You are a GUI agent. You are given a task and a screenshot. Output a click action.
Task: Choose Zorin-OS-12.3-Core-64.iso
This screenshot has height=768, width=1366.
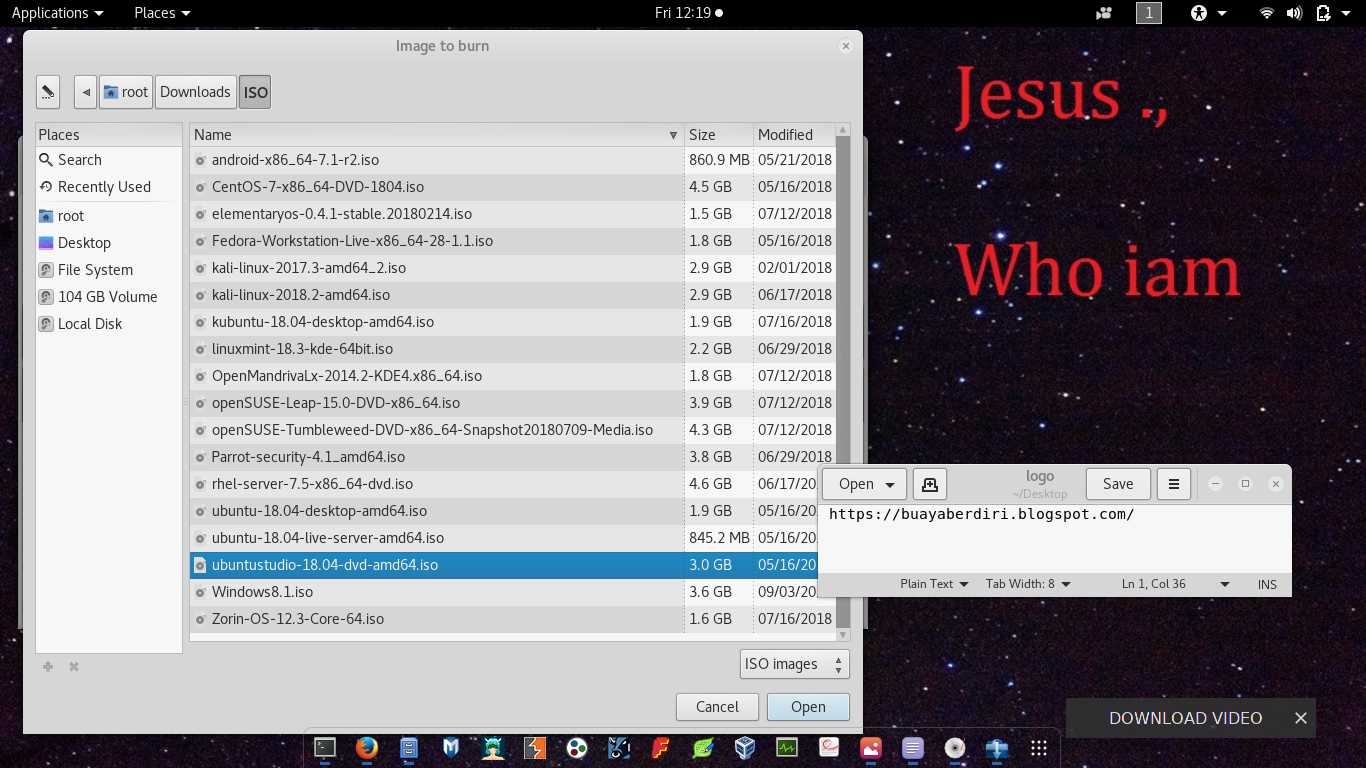click(x=513, y=619)
